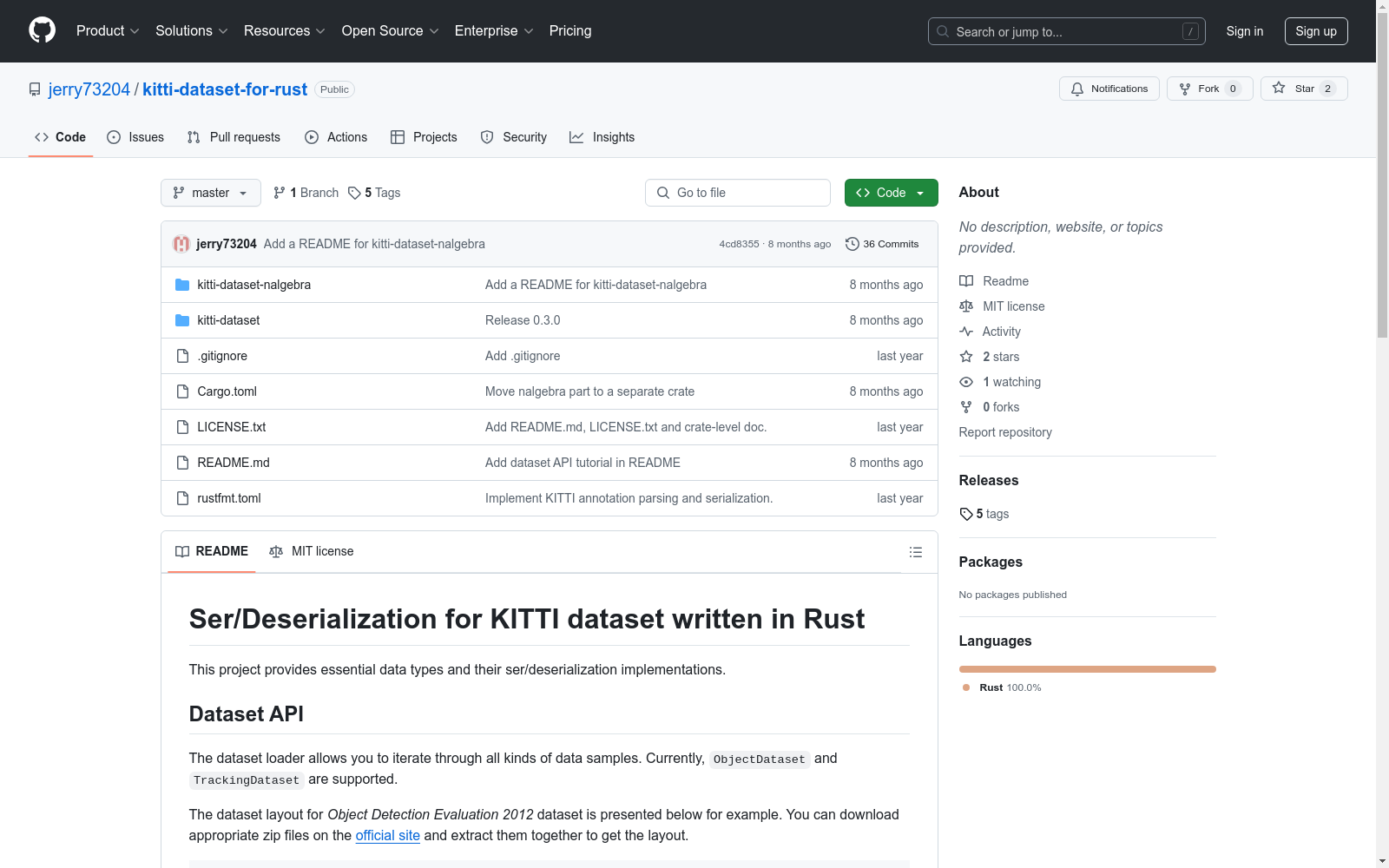
Task: Open the Release 0.3.0 commit message
Action: coord(523,320)
